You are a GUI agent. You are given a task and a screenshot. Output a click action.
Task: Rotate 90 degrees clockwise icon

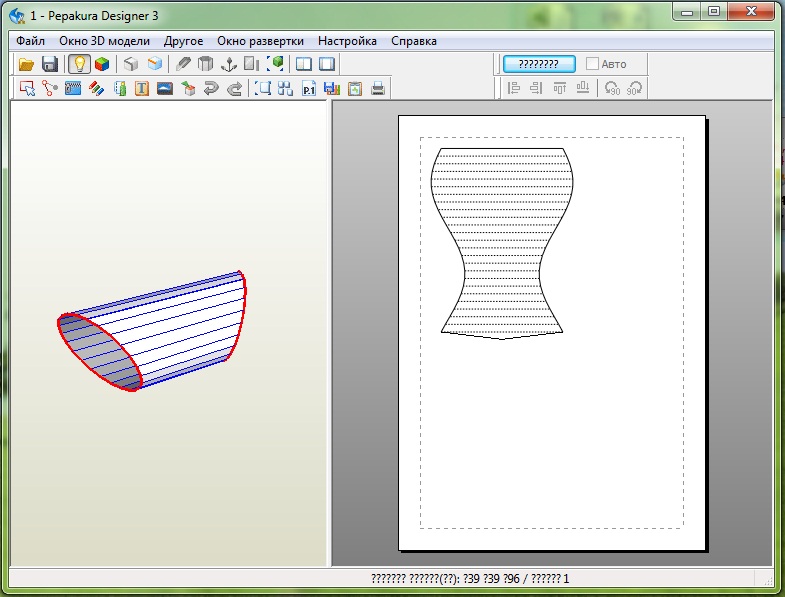[634, 88]
